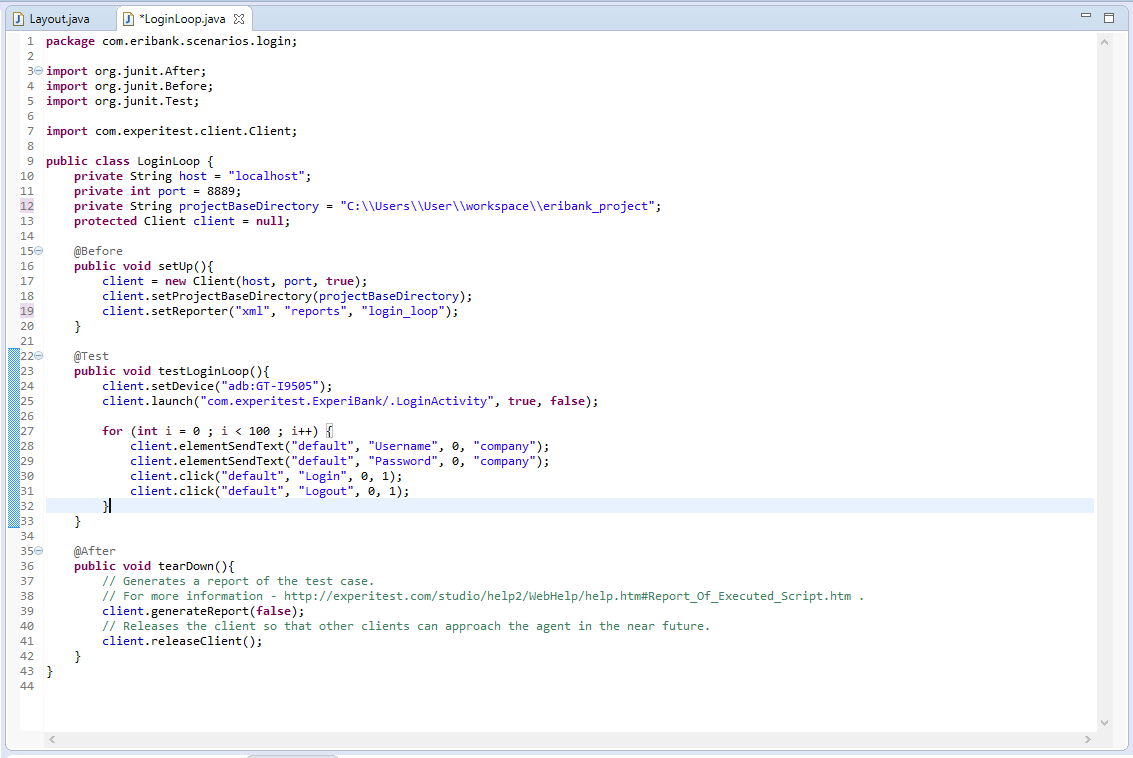Screen dimensions: 1133x758
Task: Click the vertical scrollbar up arrow
Action: (x=1104, y=42)
